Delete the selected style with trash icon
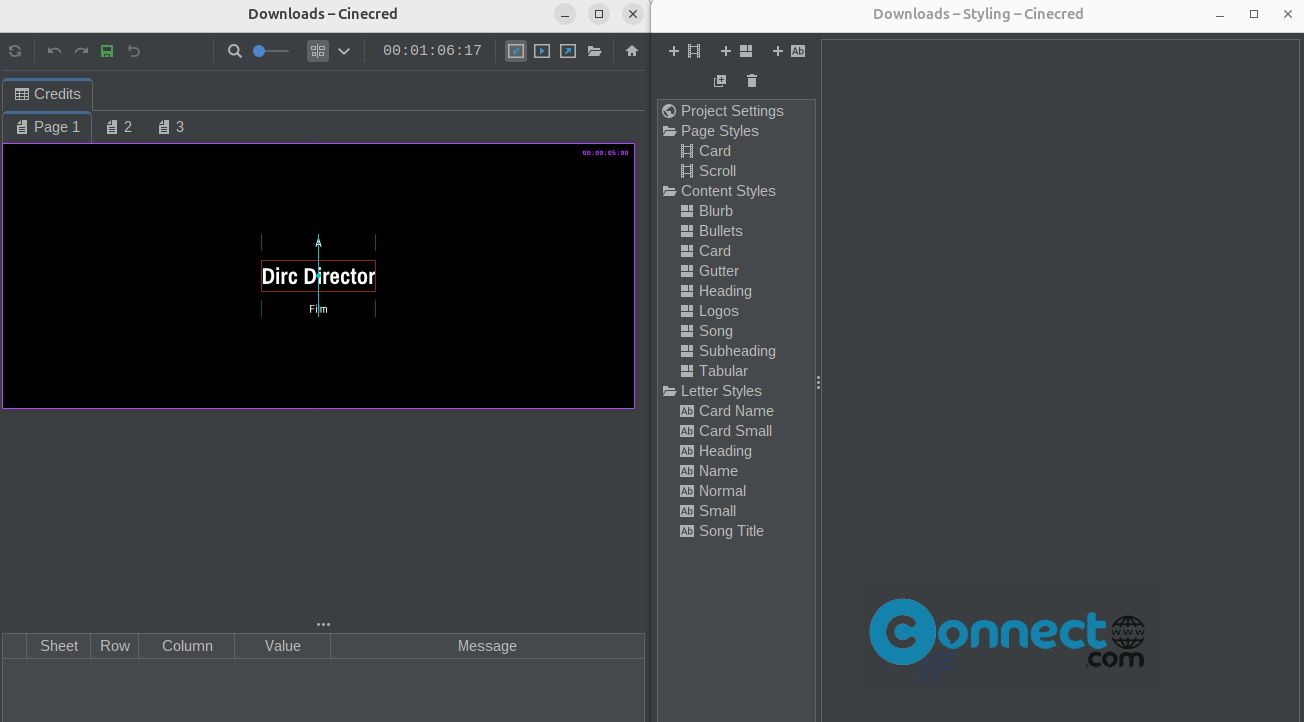Viewport: 1304px width, 722px height. click(x=752, y=81)
